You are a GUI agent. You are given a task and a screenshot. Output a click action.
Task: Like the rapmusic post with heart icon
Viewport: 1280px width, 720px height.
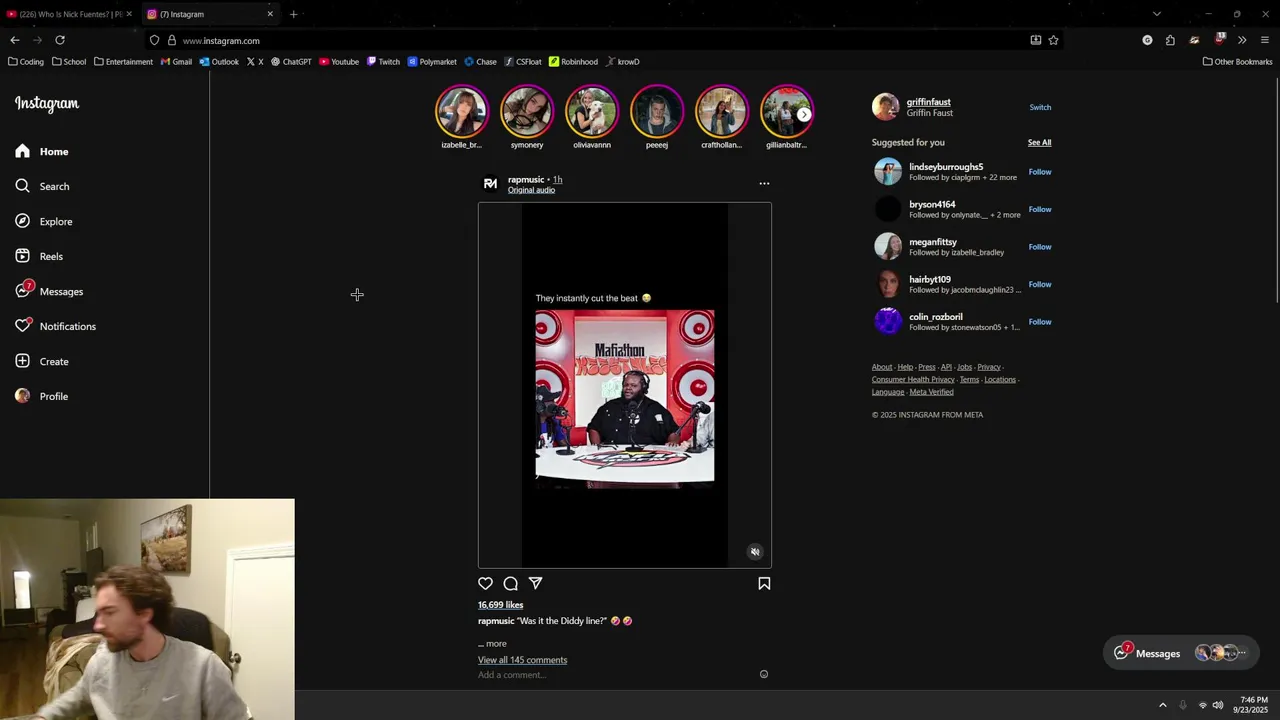pos(485,583)
